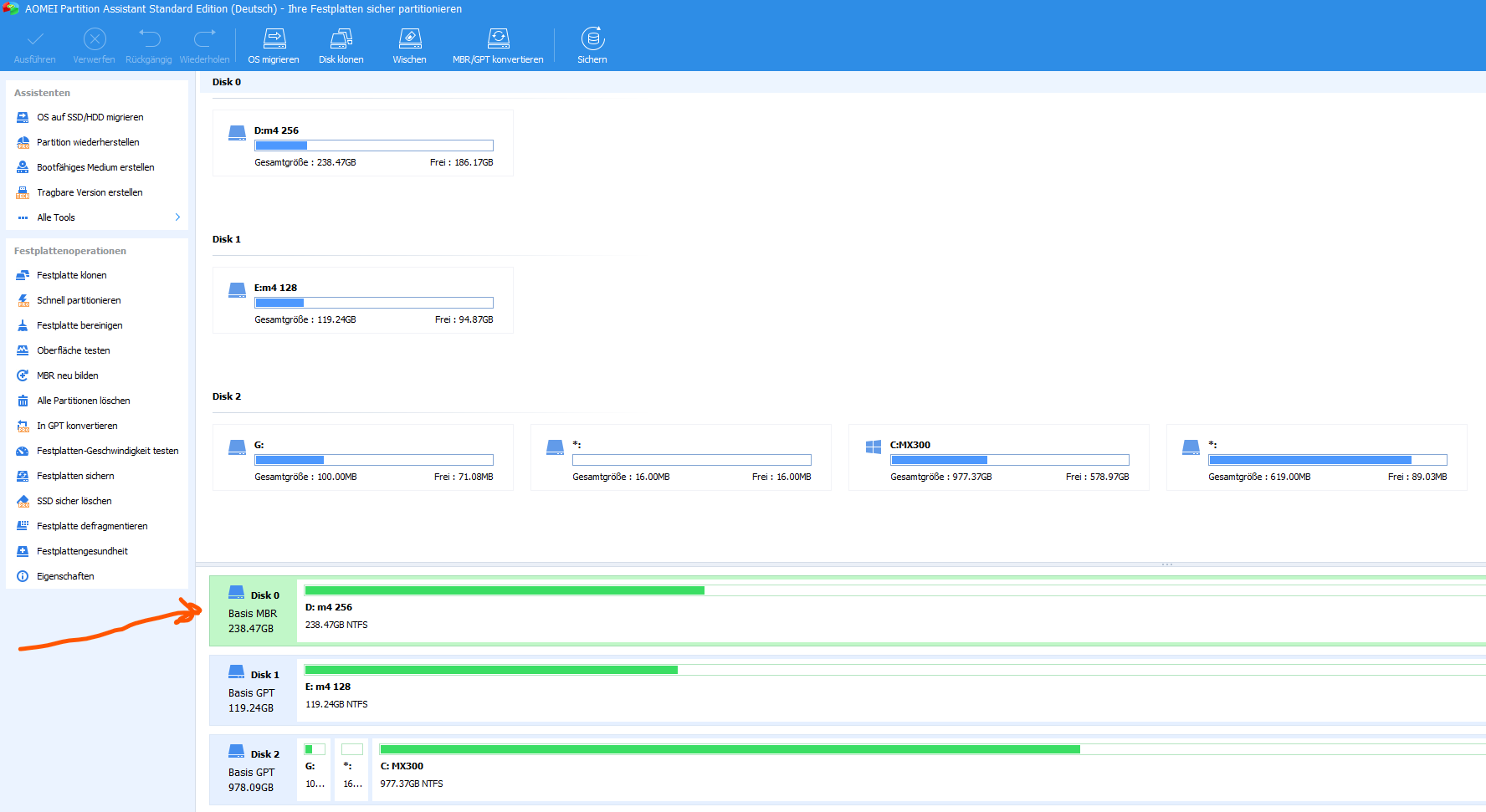Screen dimensions: 1486x812
Task: Click the In GPT konvertieren link
Action: 77,426
